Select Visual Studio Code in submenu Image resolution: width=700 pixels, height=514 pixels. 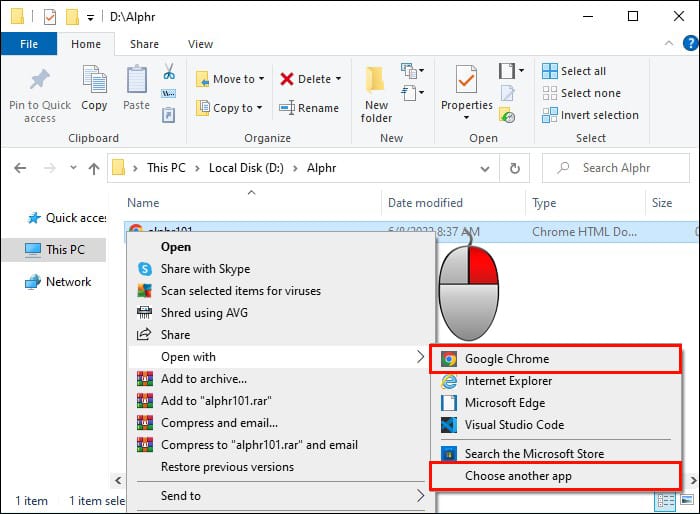point(514,425)
